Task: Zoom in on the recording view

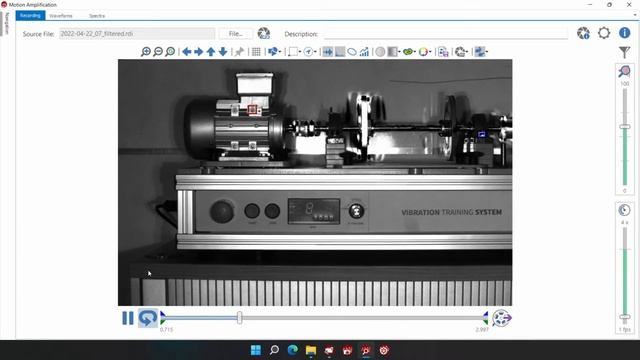Action: click(x=146, y=52)
